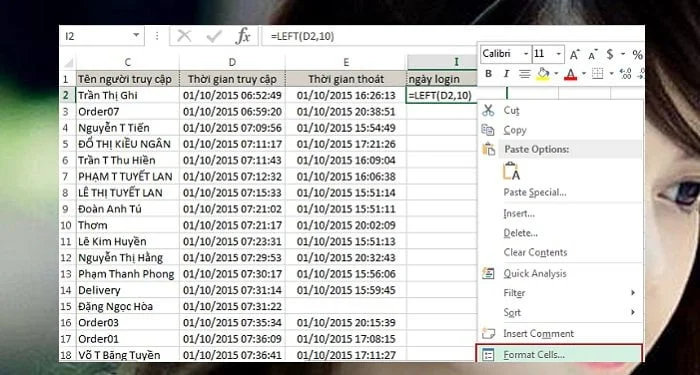This screenshot has height=375, width=700.
Task: Select column E header
Action: click(x=346, y=62)
